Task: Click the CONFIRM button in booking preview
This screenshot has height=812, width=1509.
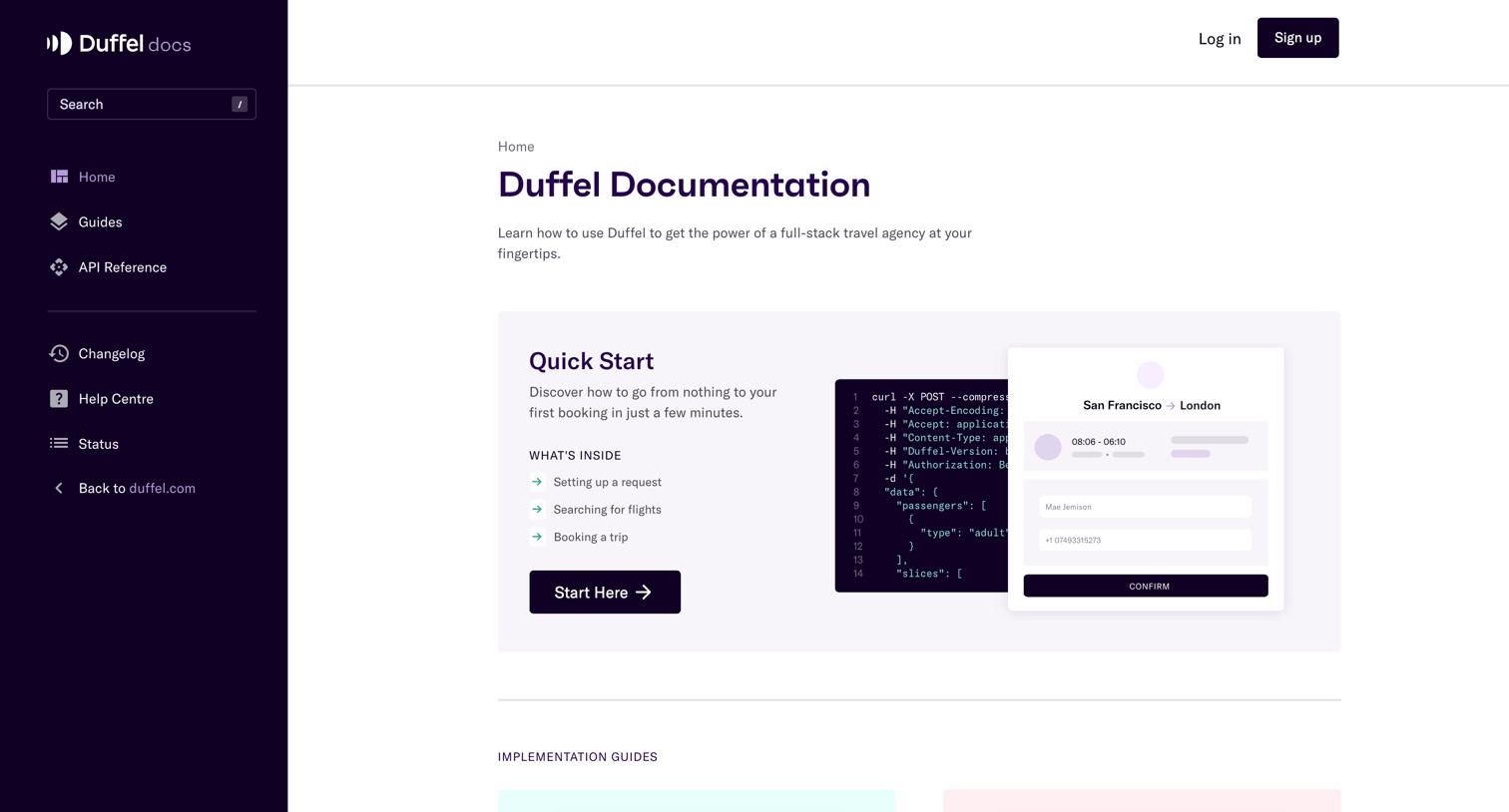Action: [1146, 586]
